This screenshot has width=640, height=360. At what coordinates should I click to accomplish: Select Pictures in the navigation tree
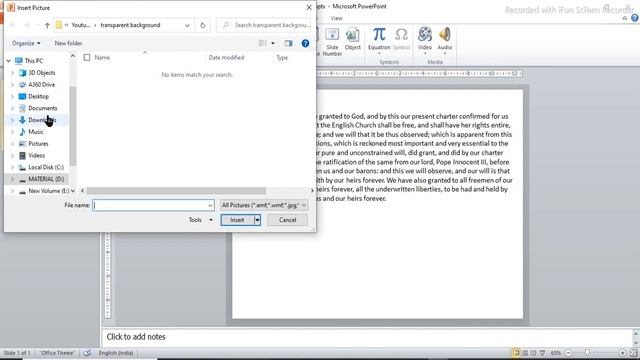[38, 144]
